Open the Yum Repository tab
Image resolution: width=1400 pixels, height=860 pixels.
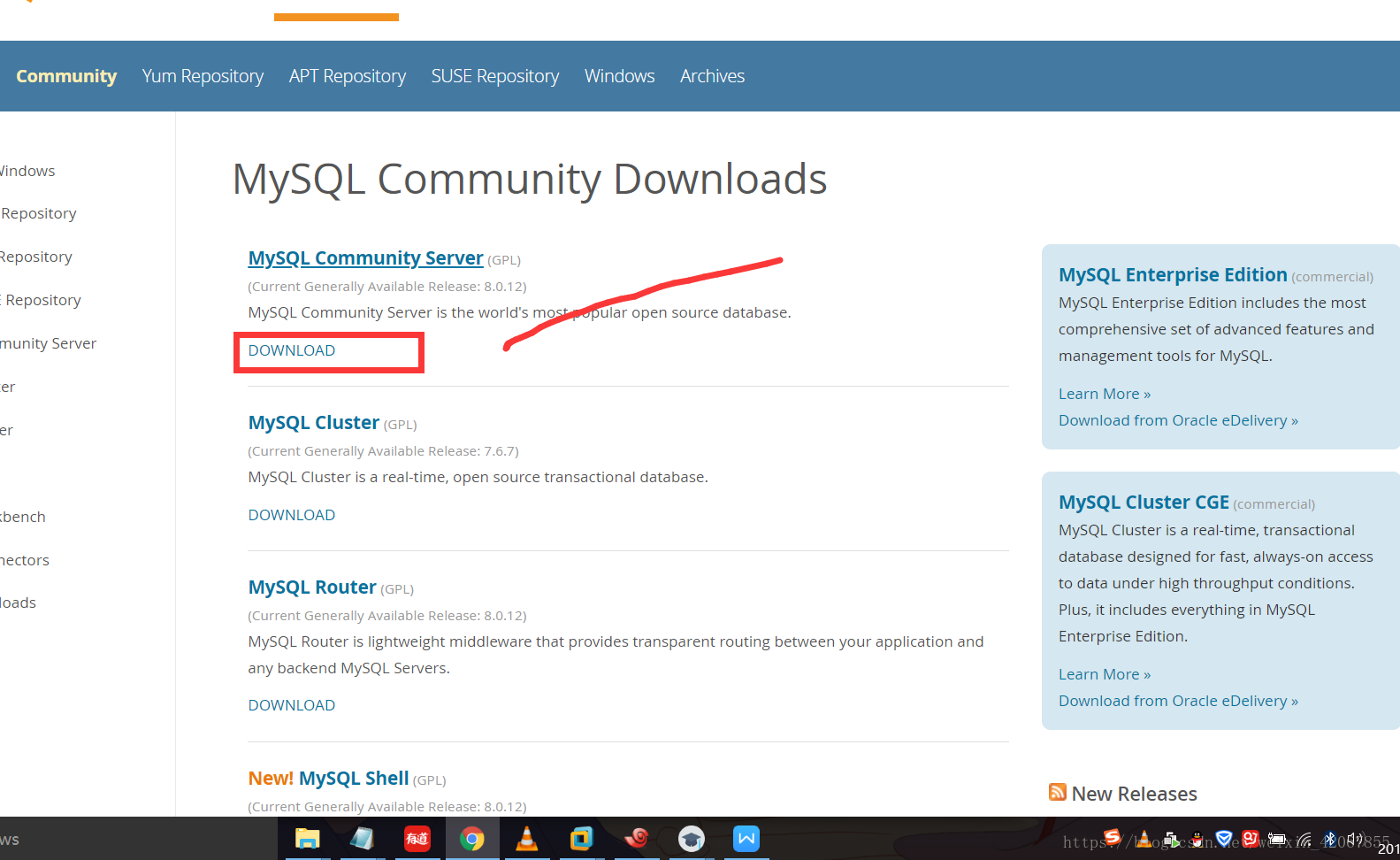[x=203, y=76]
